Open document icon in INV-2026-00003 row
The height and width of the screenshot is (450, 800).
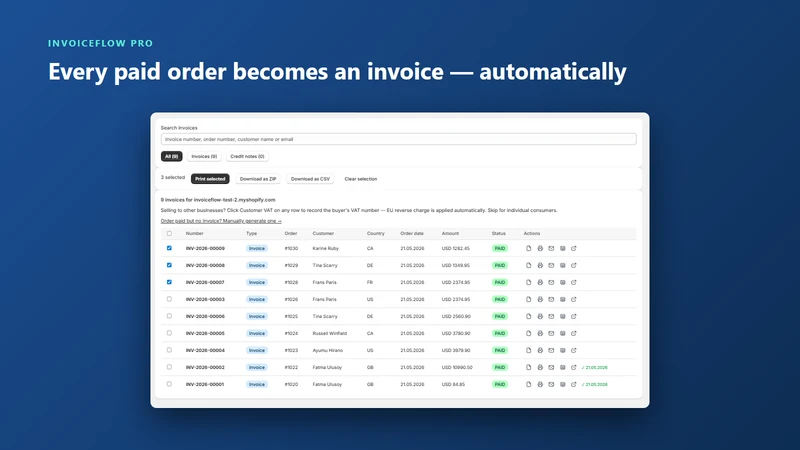[x=529, y=299]
